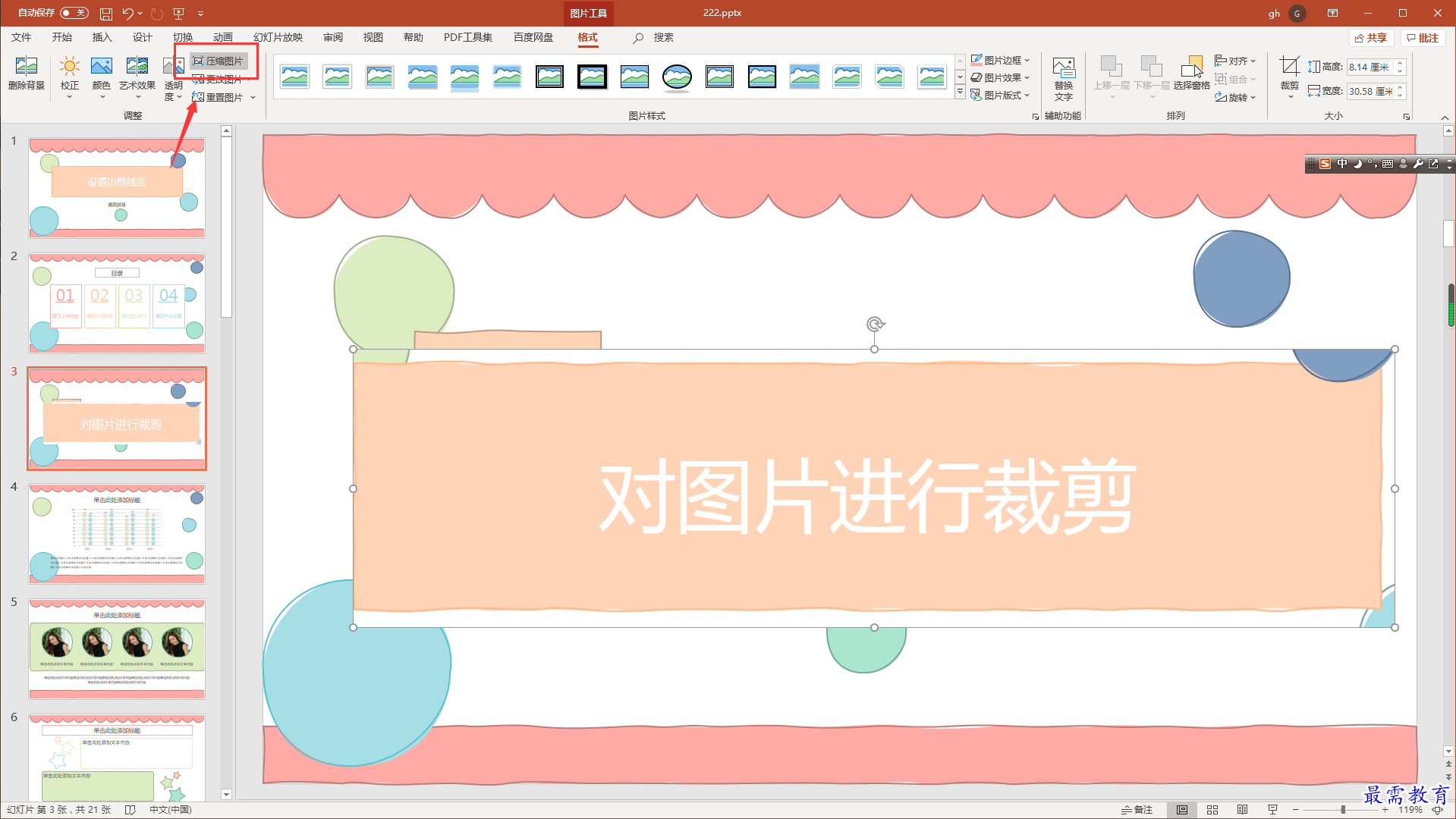Select slide 4 thumbnail
This screenshot has height=819, width=1456.
point(117,534)
